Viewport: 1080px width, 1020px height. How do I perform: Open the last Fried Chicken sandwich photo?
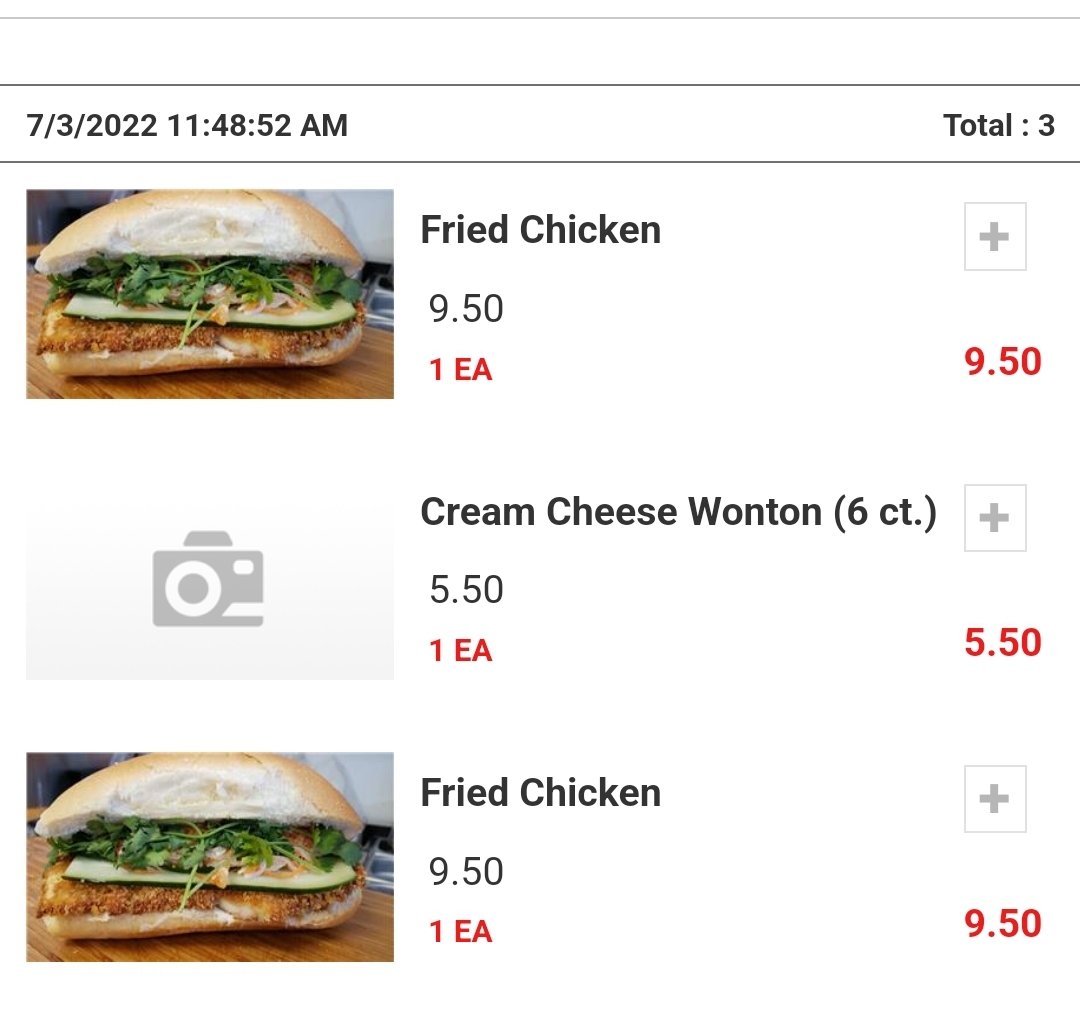pyautogui.click(x=209, y=857)
